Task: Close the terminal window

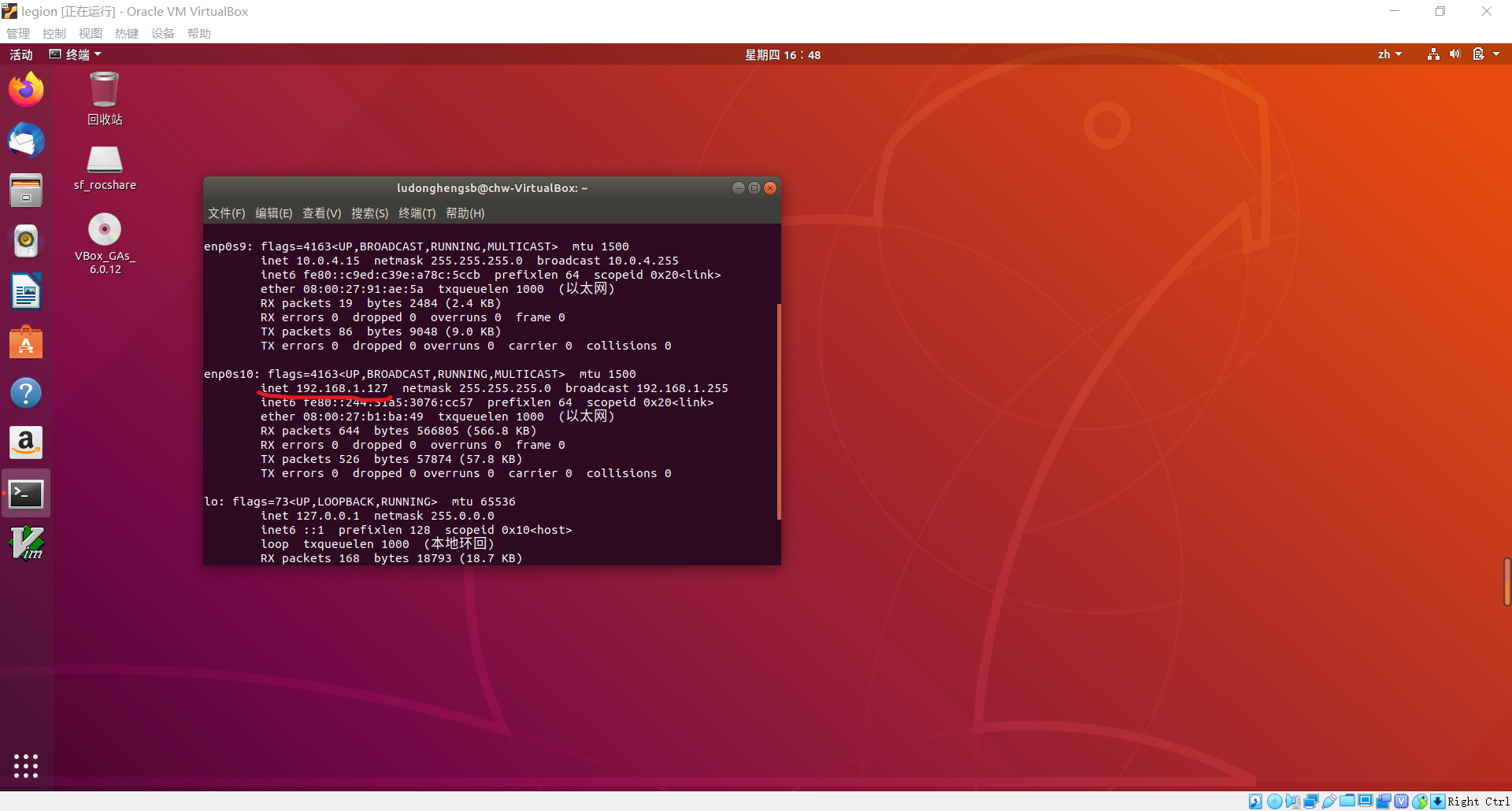Action: click(x=770, y=187)
